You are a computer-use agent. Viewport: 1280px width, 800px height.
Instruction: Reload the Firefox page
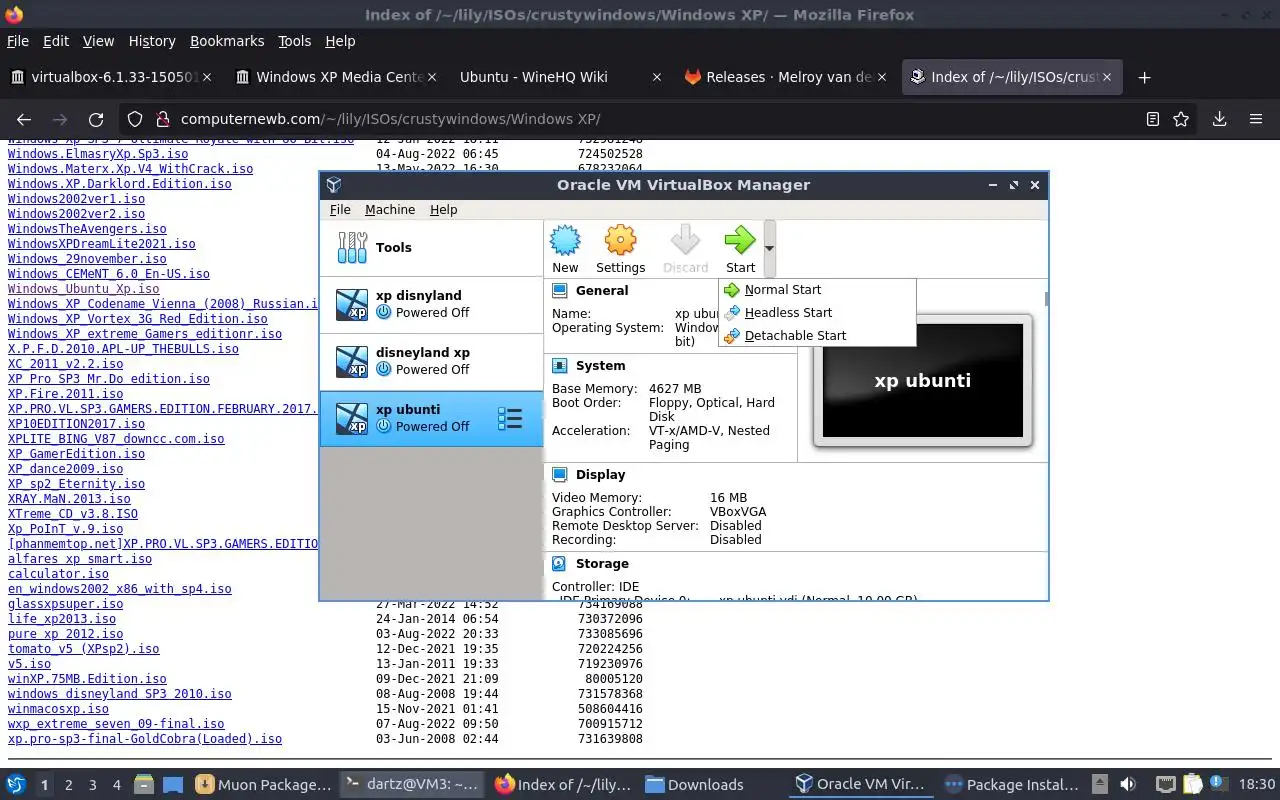coord(96,119)
